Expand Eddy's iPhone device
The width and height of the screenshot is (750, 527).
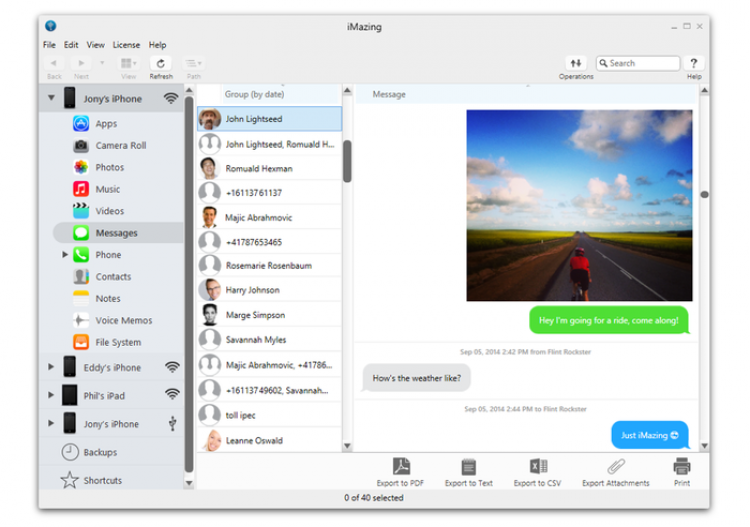point(51,367)
